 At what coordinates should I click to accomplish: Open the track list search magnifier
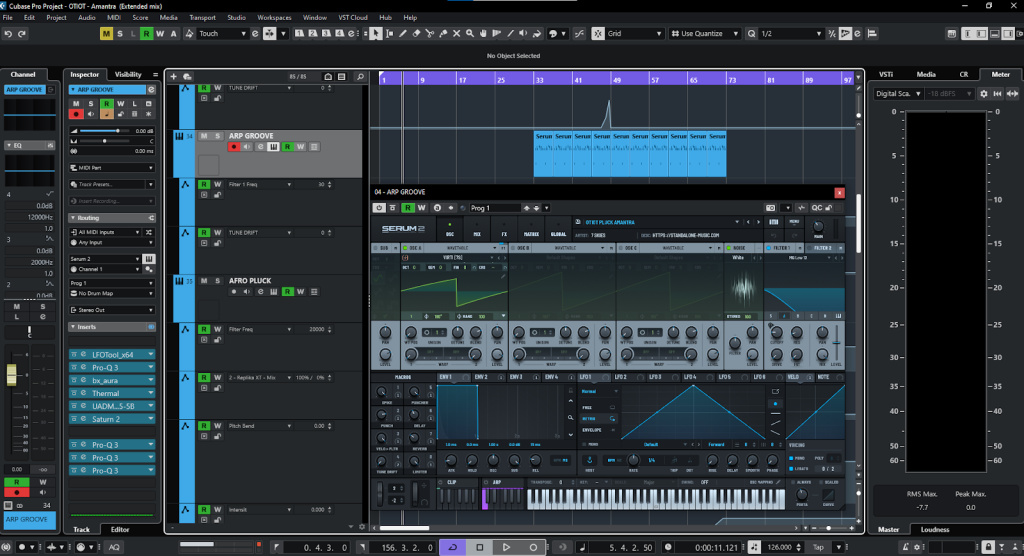coord(360,76)
